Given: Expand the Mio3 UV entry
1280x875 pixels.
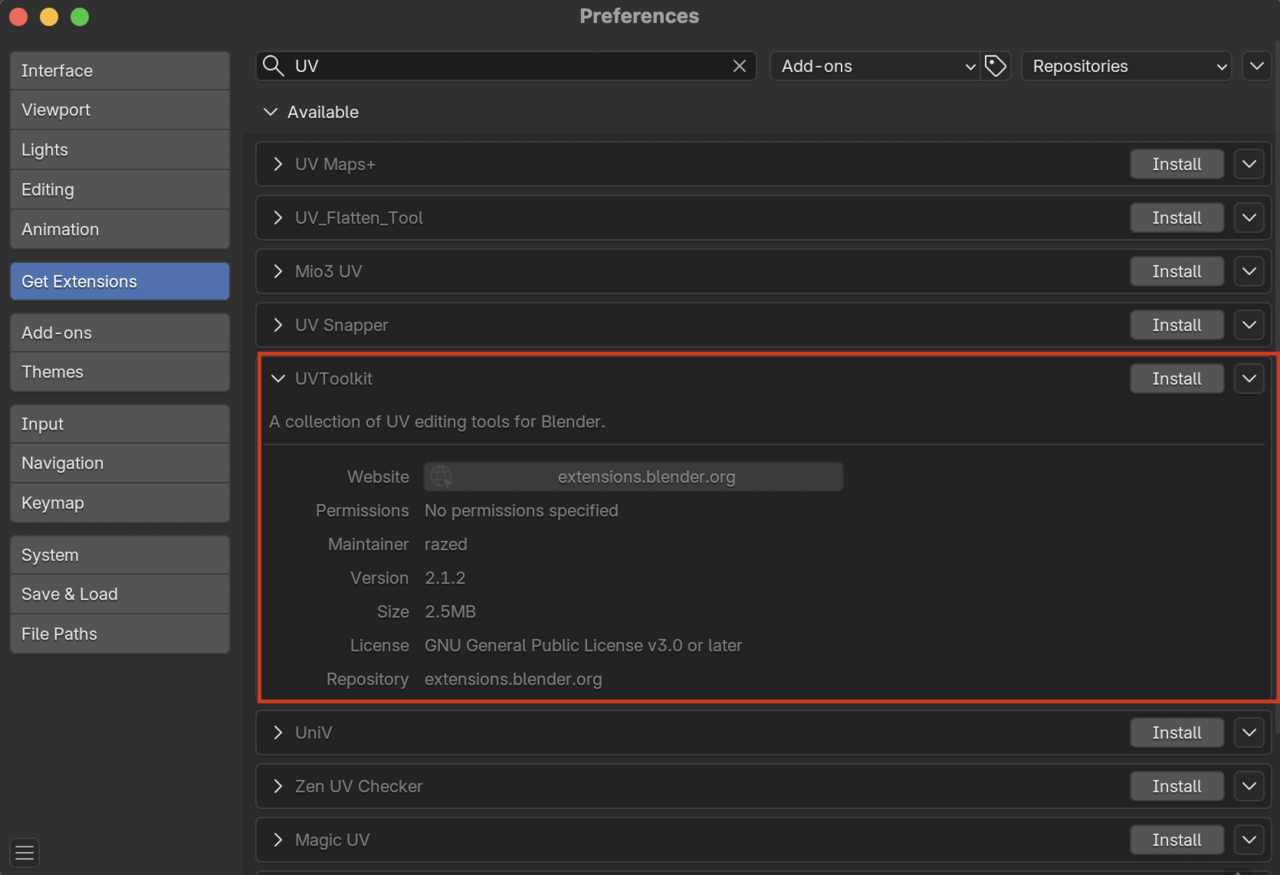Looking at the screenshot, I should pos(278,271).
